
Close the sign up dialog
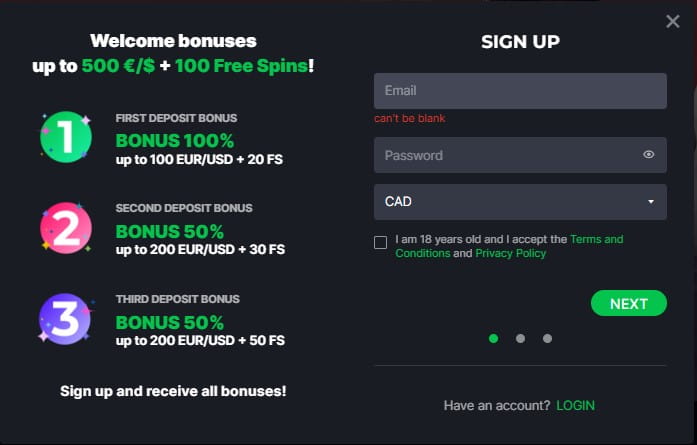click(x=673, y=22)
